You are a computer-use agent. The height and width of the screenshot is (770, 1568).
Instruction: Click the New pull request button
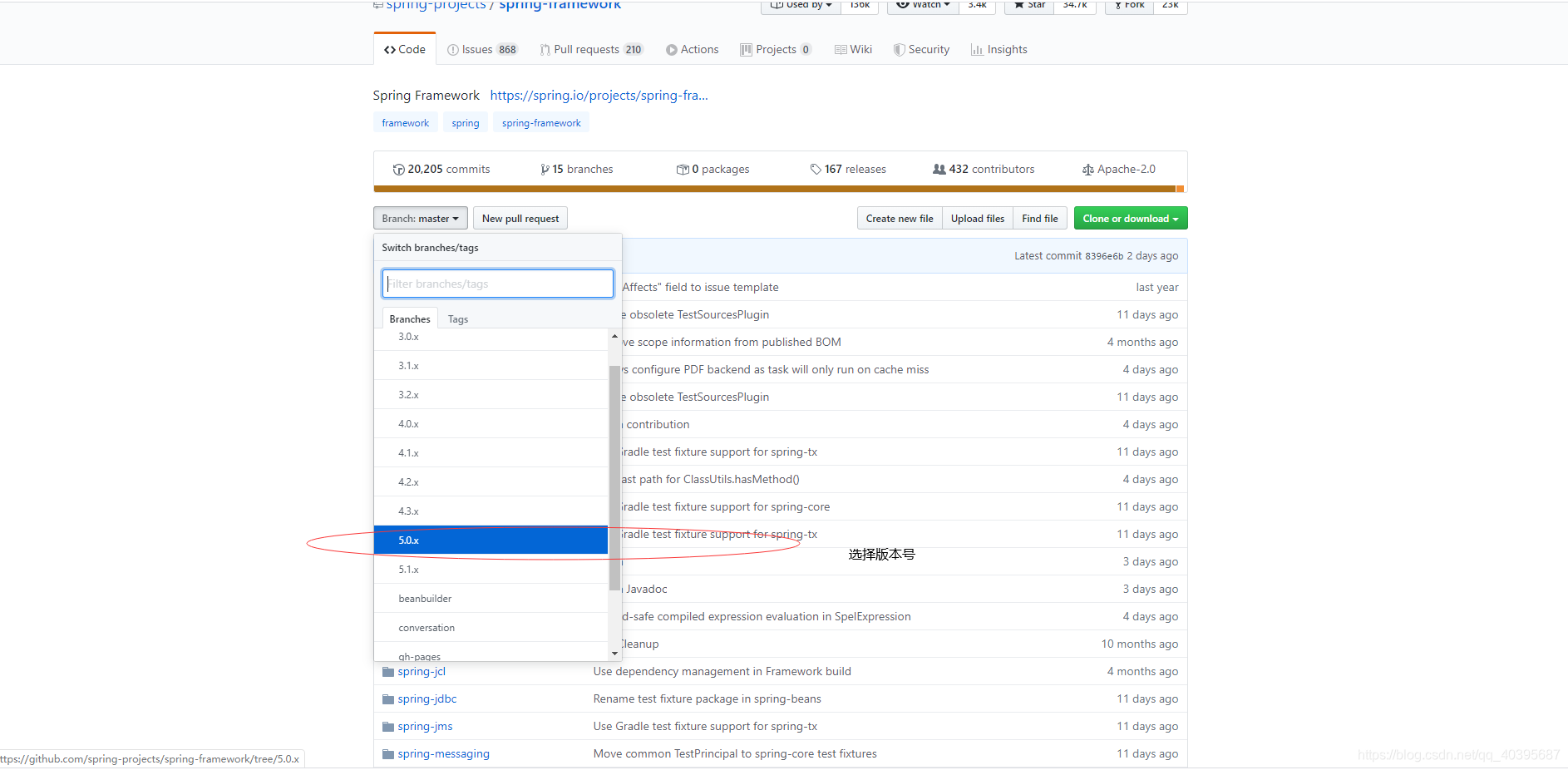(x=520, y=219)
